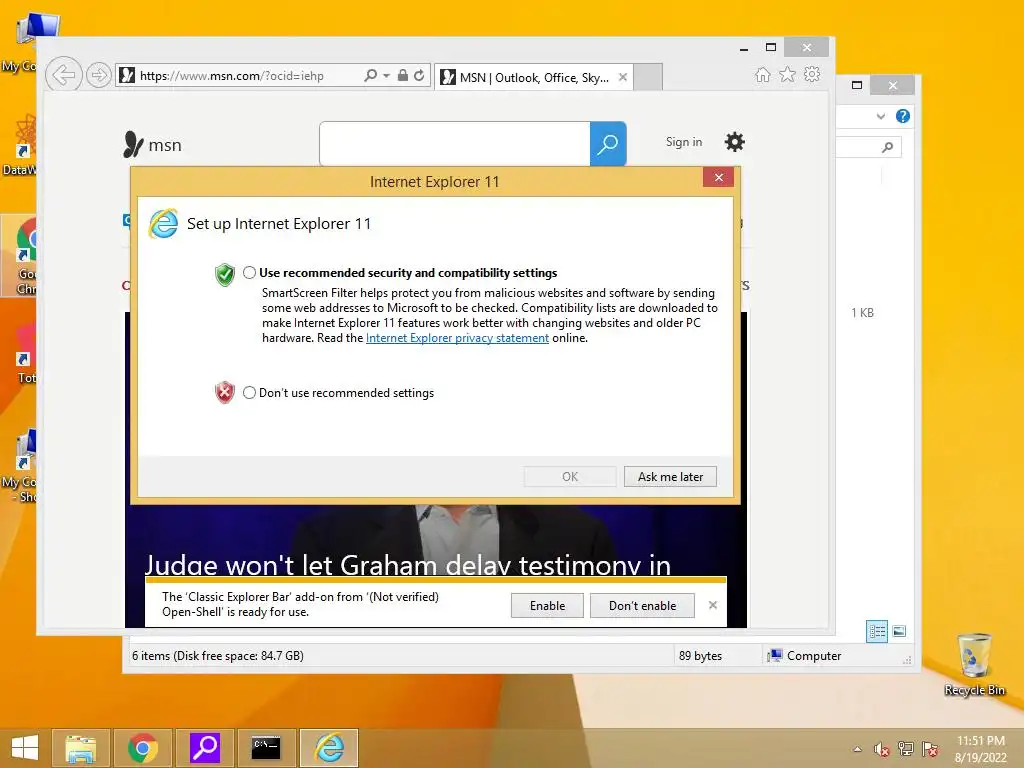Click the IE Home icon
The image size is (1024, 768).
pyautogui.click(x=762, y=74)
